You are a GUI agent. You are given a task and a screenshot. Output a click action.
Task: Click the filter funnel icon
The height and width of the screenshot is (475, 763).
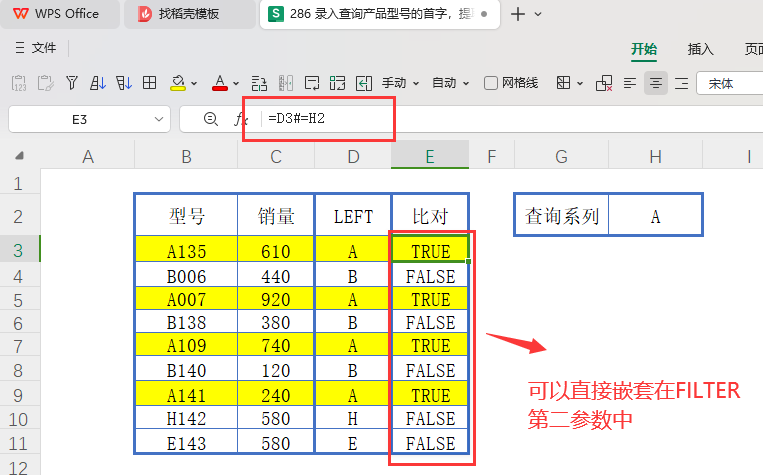pos(72,83)
